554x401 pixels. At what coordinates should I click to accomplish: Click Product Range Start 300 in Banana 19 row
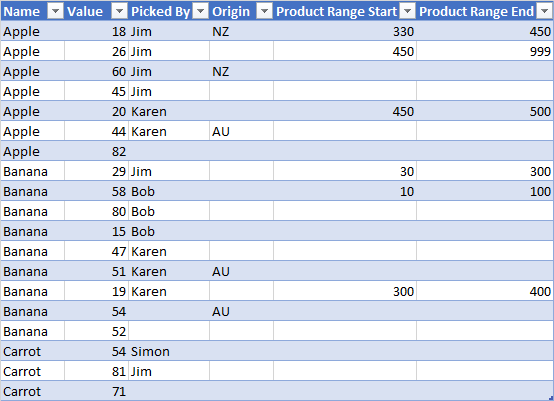[345, 291]
